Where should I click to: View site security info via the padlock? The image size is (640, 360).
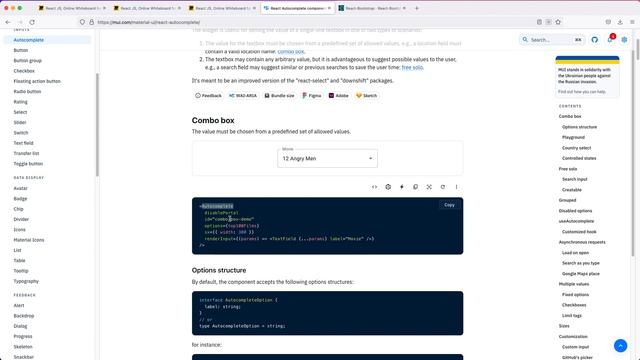[x=91, y=22]
